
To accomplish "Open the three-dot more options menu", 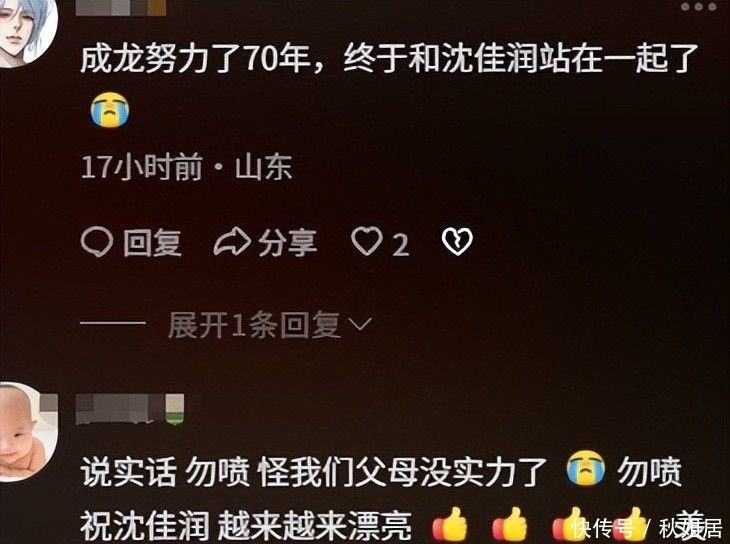I will click(698, 7).
